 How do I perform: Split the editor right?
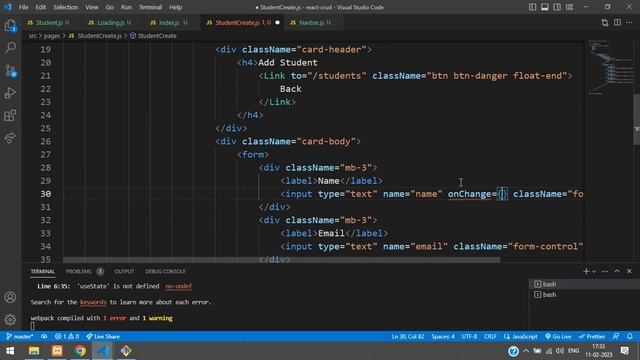pyautogui.click(x=617, y=23)
